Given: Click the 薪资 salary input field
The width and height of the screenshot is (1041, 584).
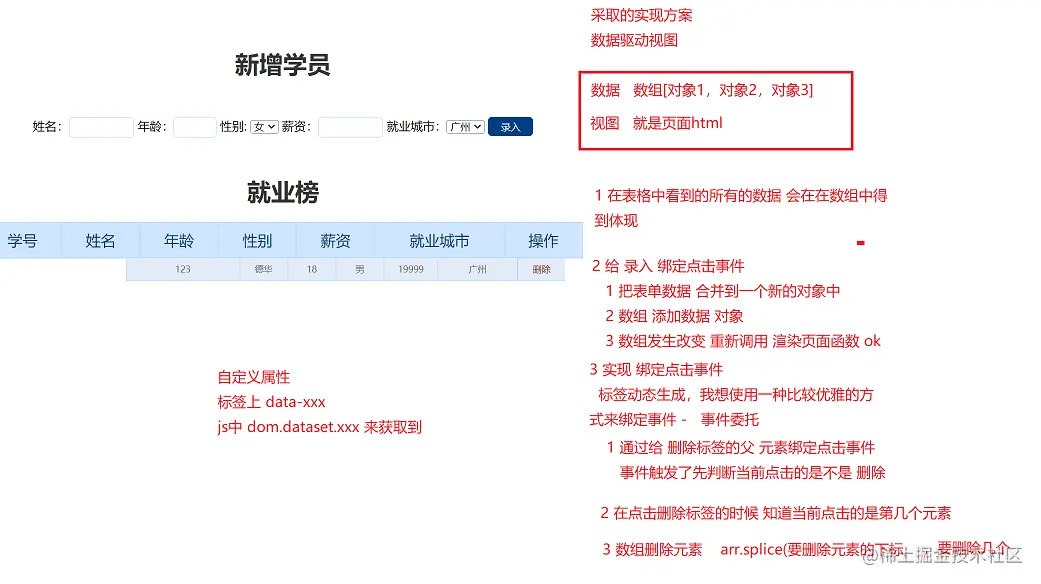Looking at the screenshot, I should [x=350, y=127].
